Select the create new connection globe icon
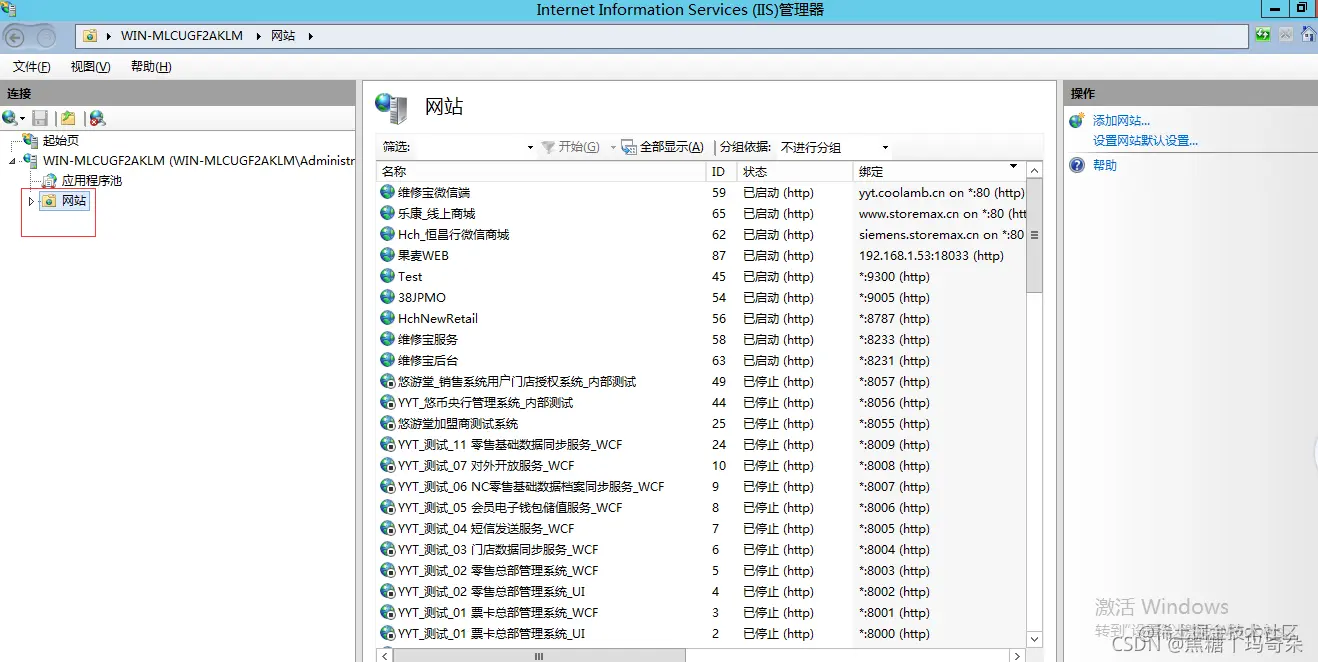Image resolution: width=1318 pixels, height=662 pixels. pos(12,117)
